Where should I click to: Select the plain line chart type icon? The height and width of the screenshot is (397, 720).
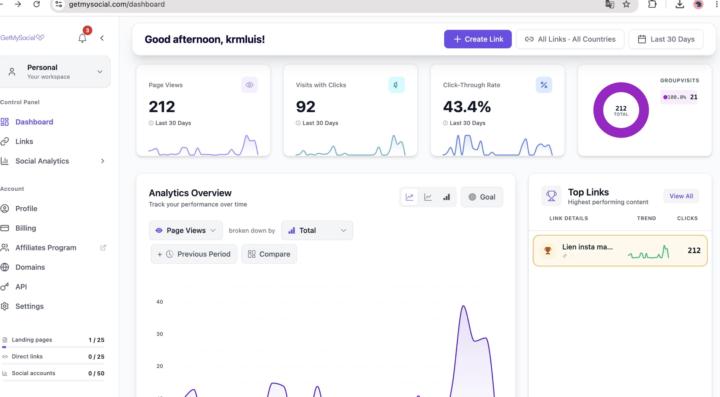coord(428,197)
